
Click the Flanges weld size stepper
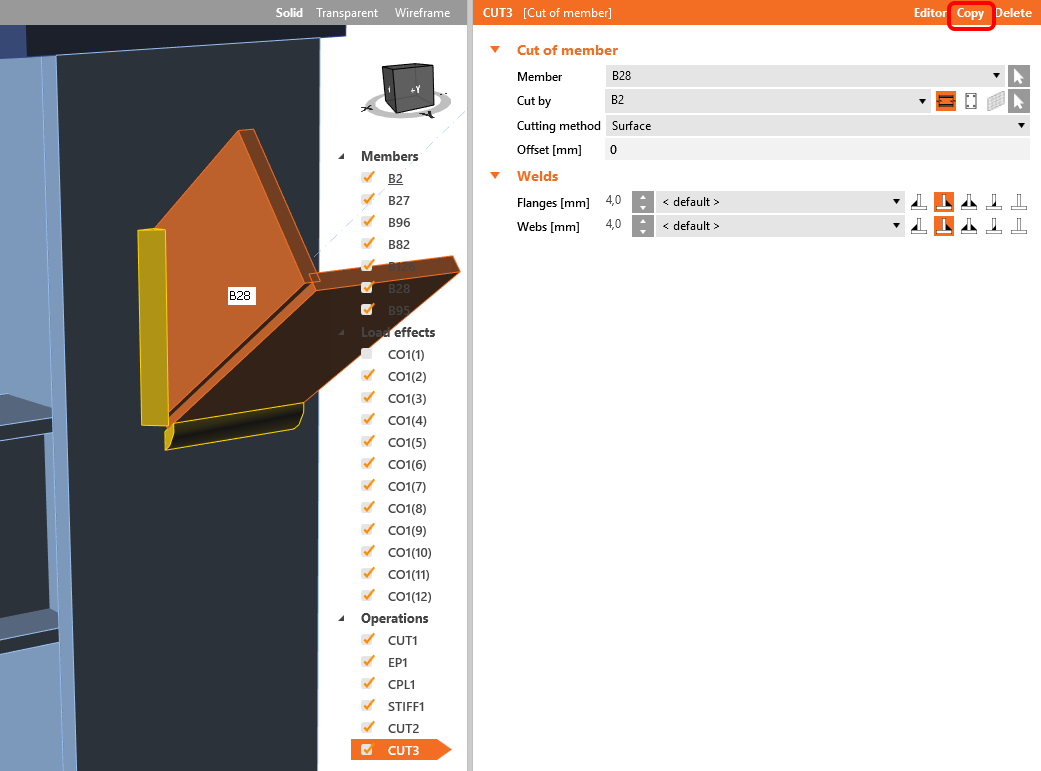click(x=642, y=202)
